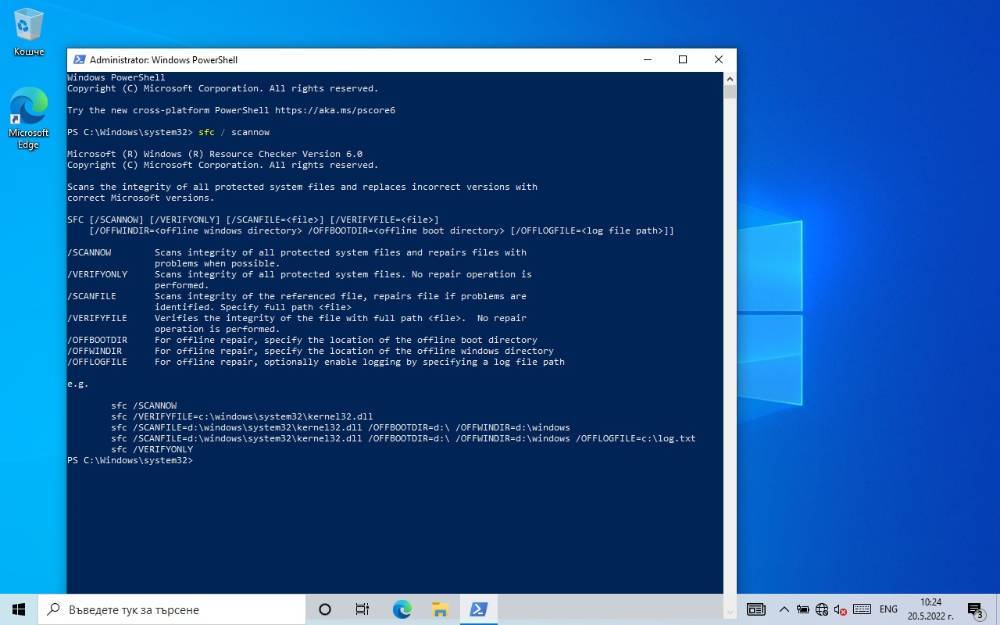This screenshot has height=625, width=1000.
Task: Open the network globe tray icon
Action: [821, 610]
